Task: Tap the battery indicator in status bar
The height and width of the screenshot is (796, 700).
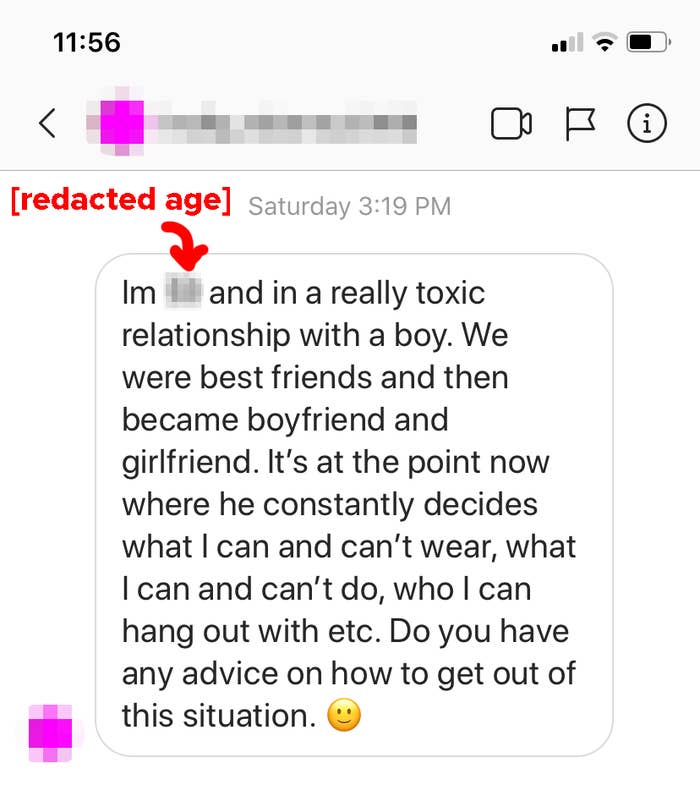Action: point(649,42)
